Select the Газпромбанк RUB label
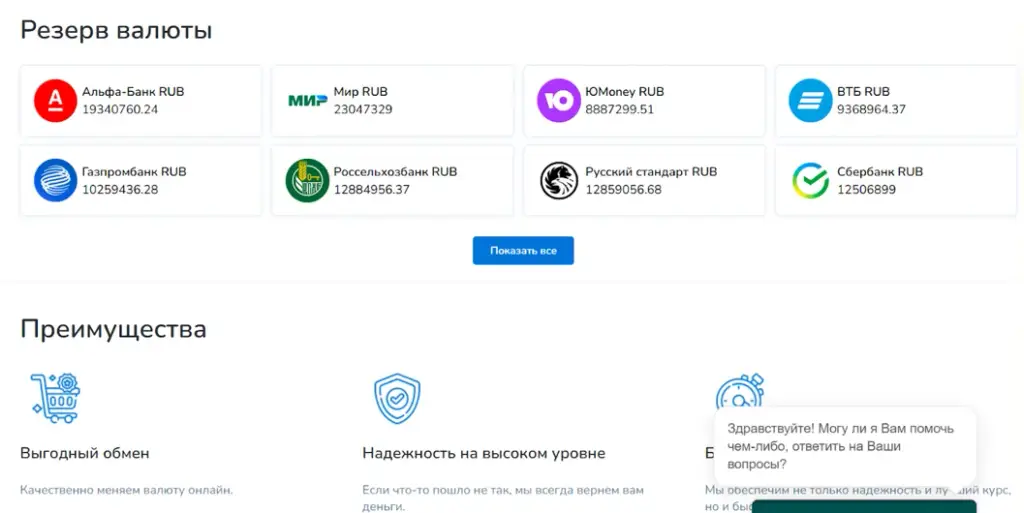Image resolution: width=1024 pixels, height=513 pixels. 134,172
